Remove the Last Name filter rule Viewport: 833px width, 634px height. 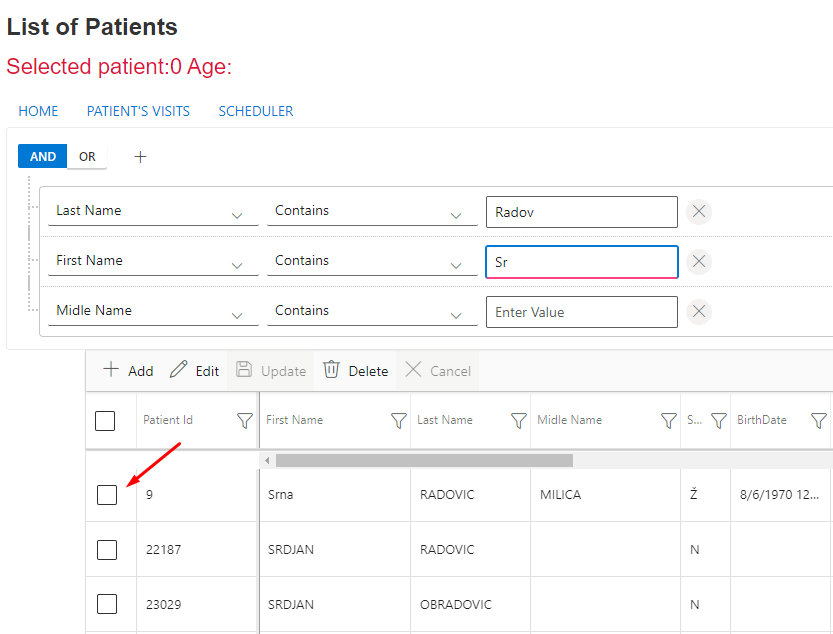[699, 211]
